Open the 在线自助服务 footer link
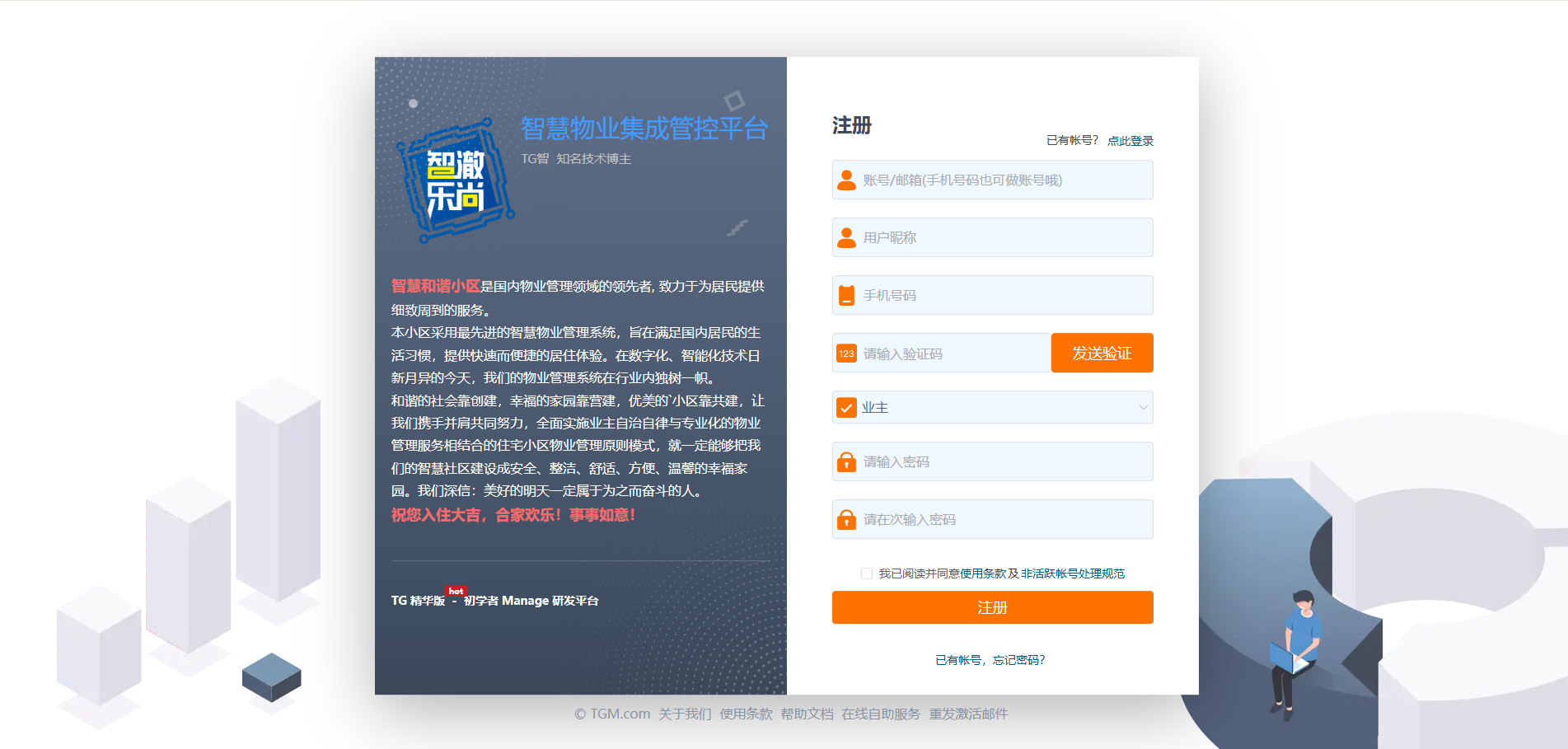Viewport: 1568px width, 749px height. point(881,714)
